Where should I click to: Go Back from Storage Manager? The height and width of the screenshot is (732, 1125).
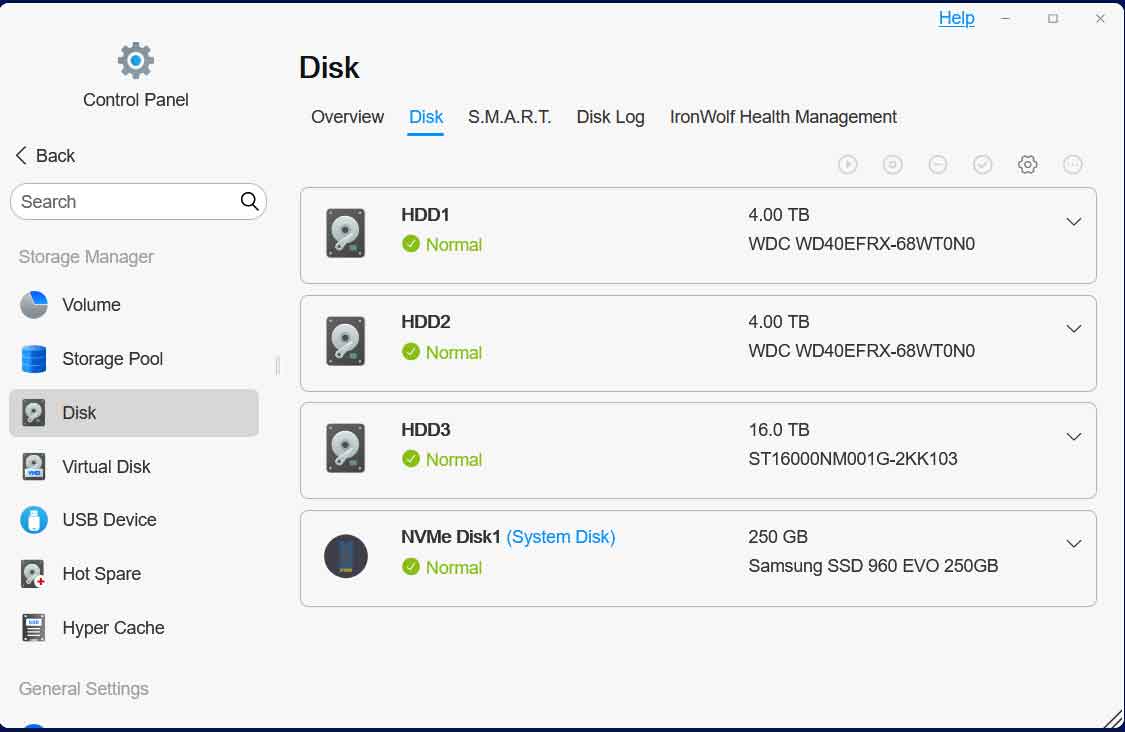pyautogui.click(x=45, y=156)
